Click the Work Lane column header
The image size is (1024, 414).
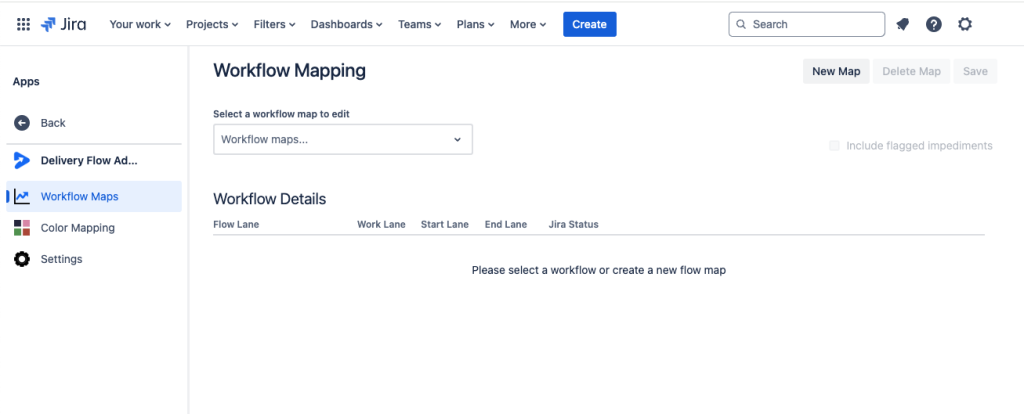click(381, 224)
